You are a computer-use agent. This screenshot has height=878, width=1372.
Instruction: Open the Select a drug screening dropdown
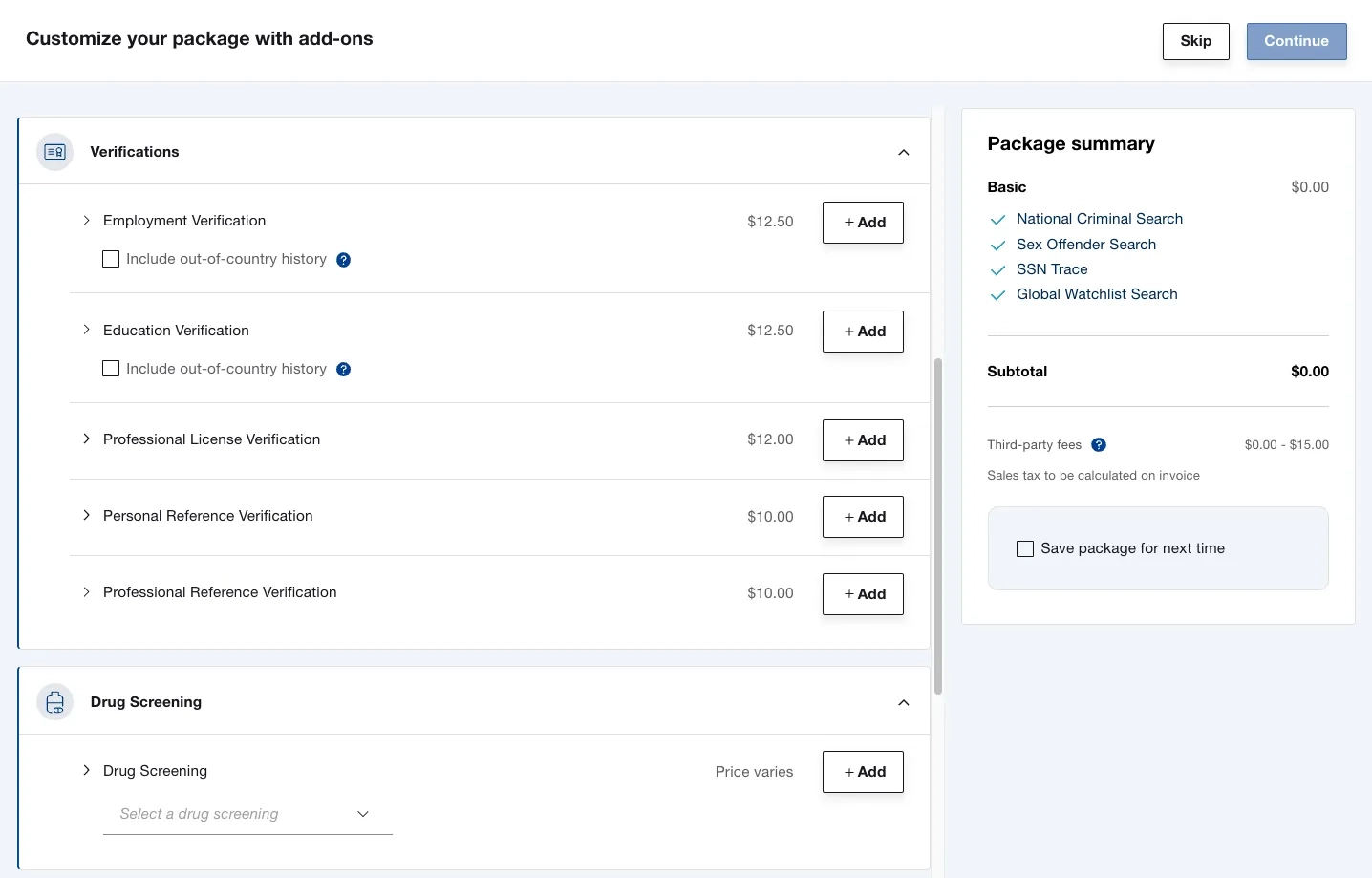coord(247,814)
